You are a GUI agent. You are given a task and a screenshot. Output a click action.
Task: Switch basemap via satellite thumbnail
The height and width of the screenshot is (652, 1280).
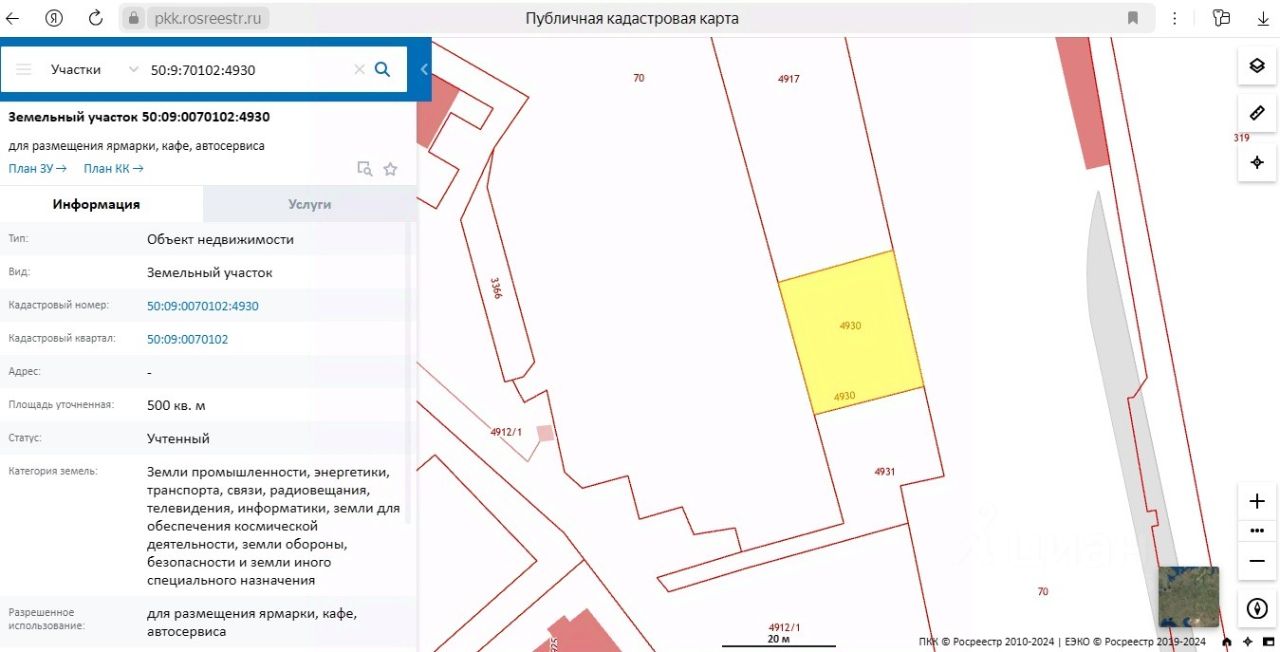(1188, 596)
